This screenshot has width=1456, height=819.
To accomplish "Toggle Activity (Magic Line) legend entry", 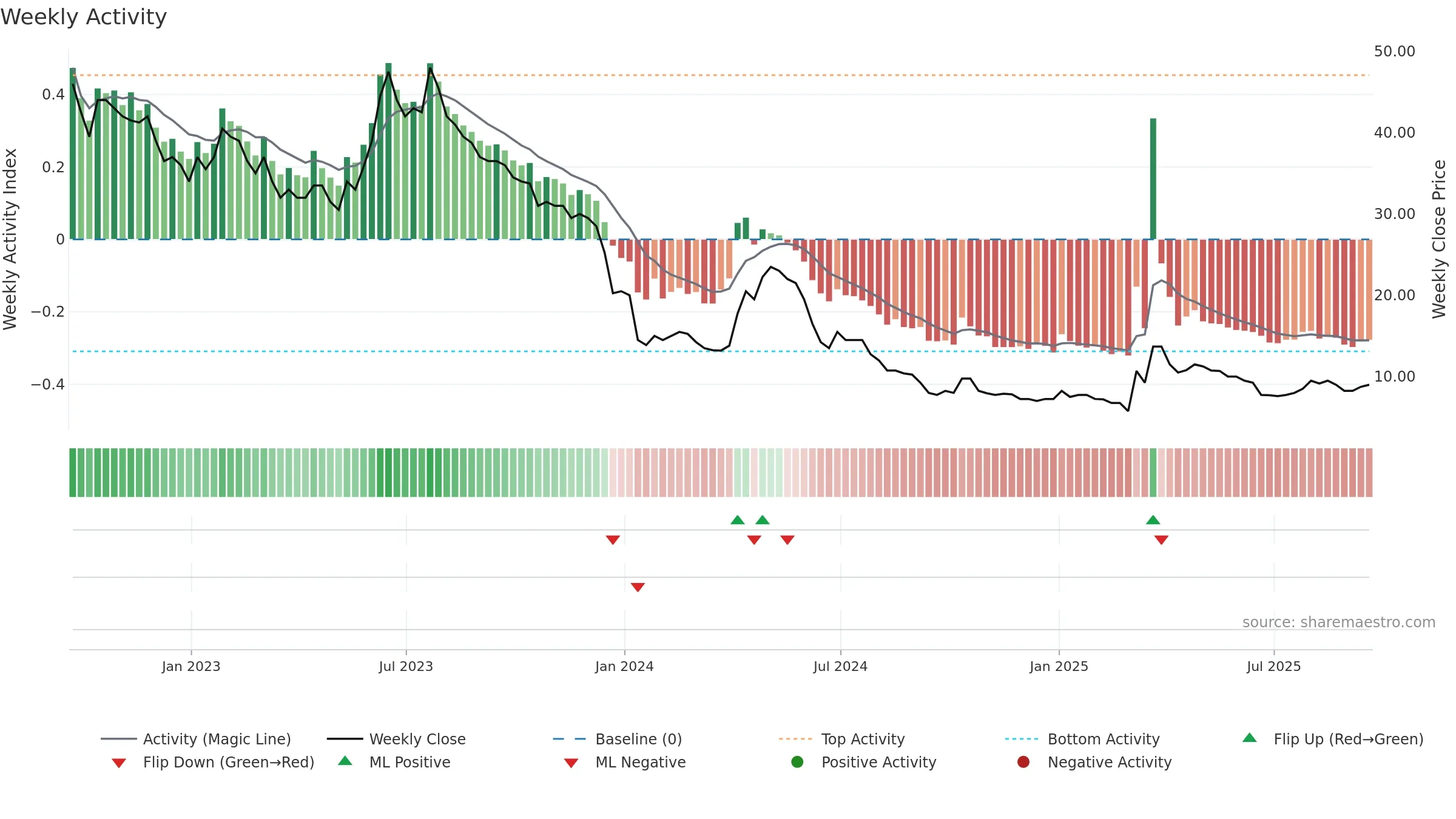I will pyautogui.click(x=196, y=739).
